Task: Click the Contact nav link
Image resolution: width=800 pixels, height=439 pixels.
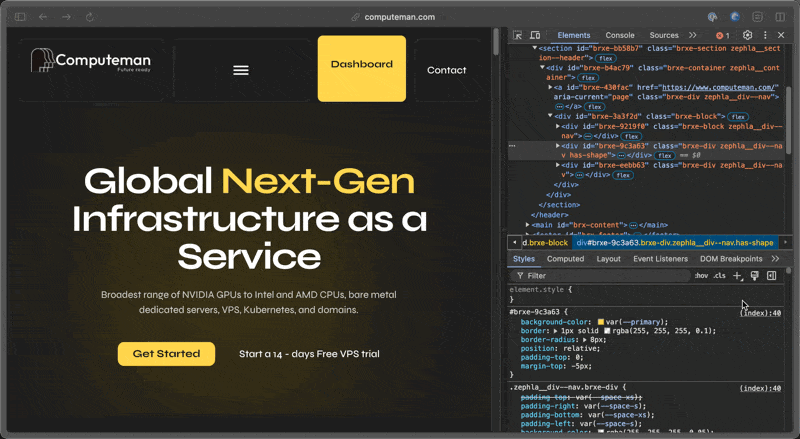Action: coord(446,70)
